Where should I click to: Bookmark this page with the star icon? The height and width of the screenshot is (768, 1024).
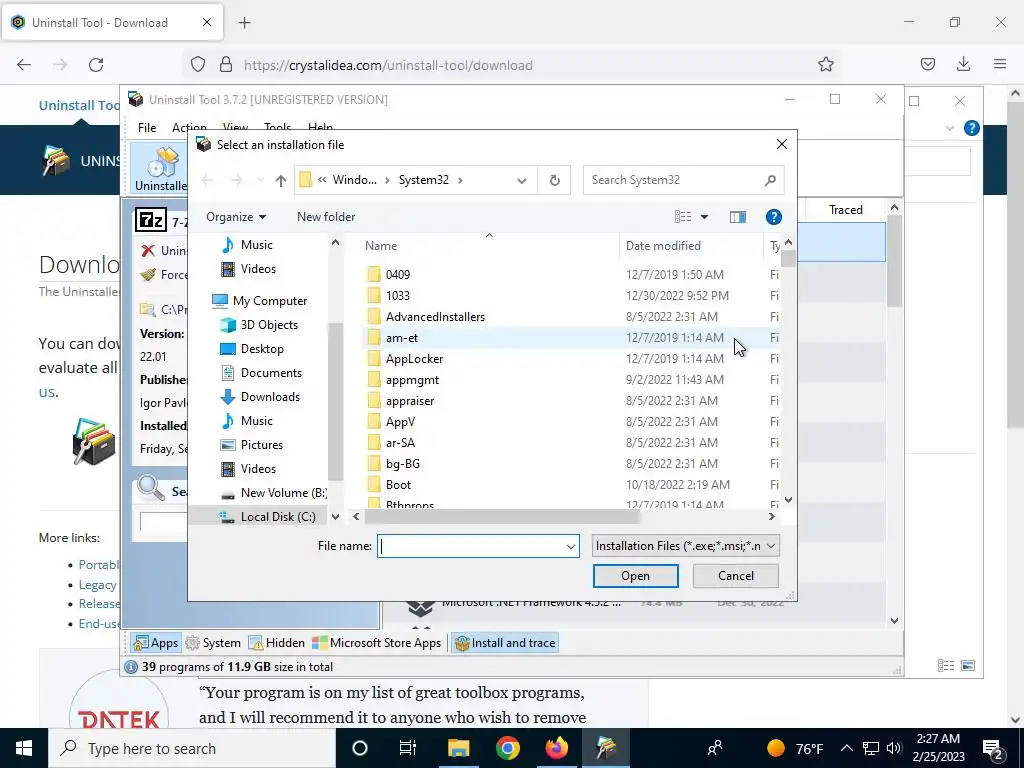825,65
